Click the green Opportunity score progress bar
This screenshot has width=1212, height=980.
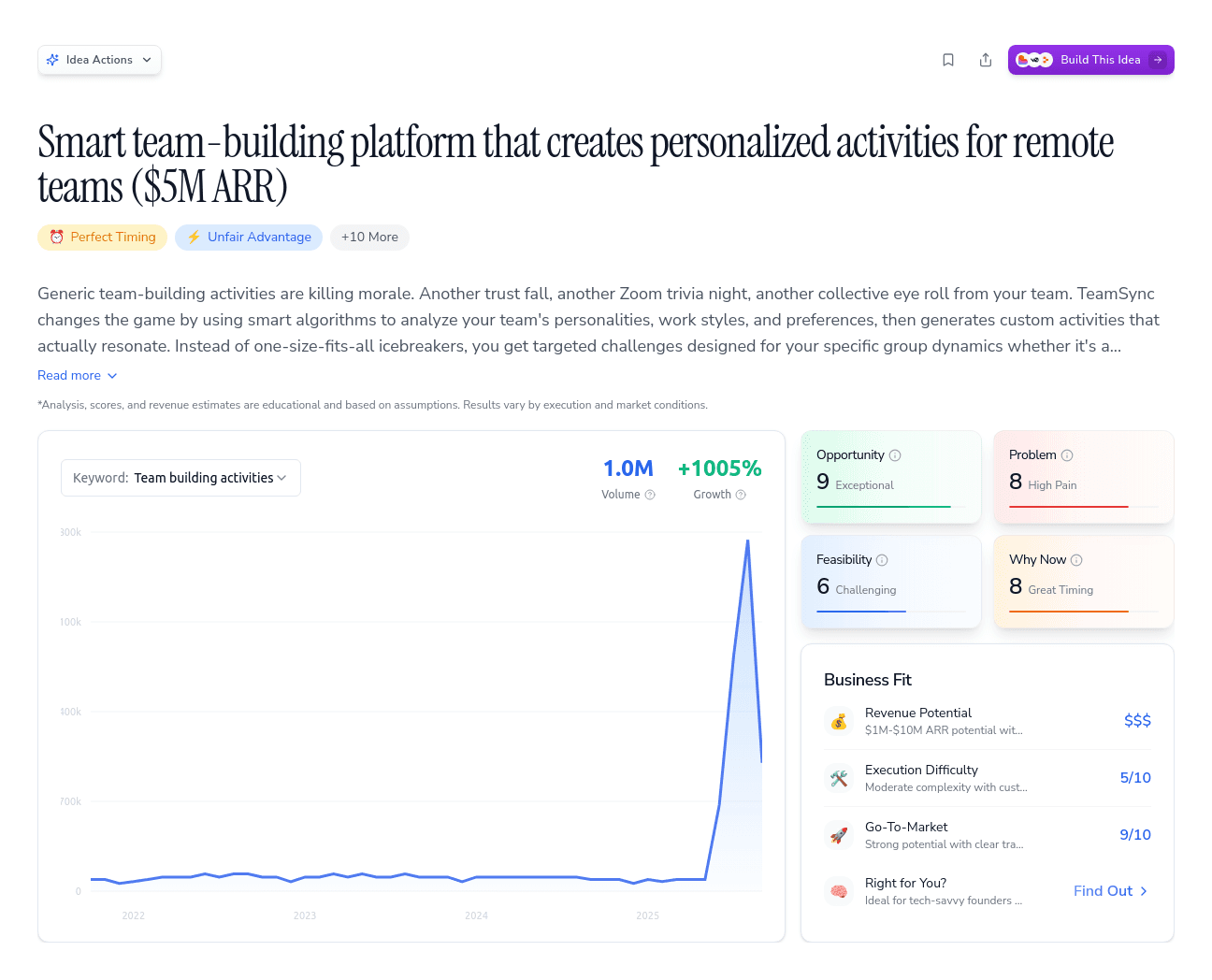pos(882,506)
